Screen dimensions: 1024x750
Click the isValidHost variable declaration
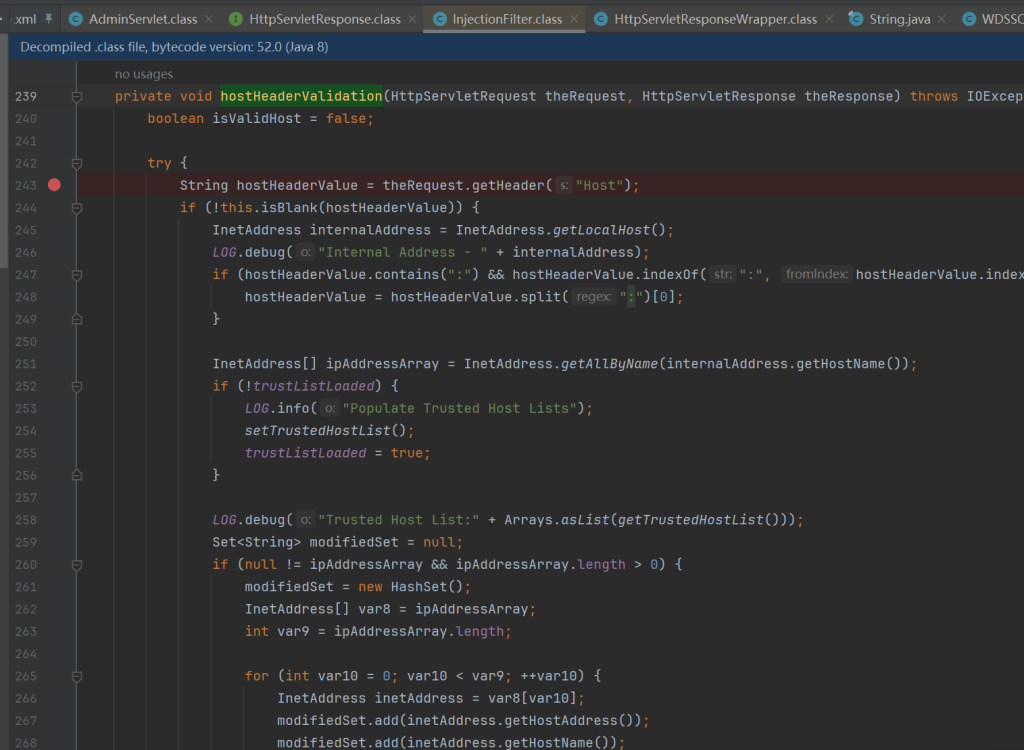[x=257, y=118]
